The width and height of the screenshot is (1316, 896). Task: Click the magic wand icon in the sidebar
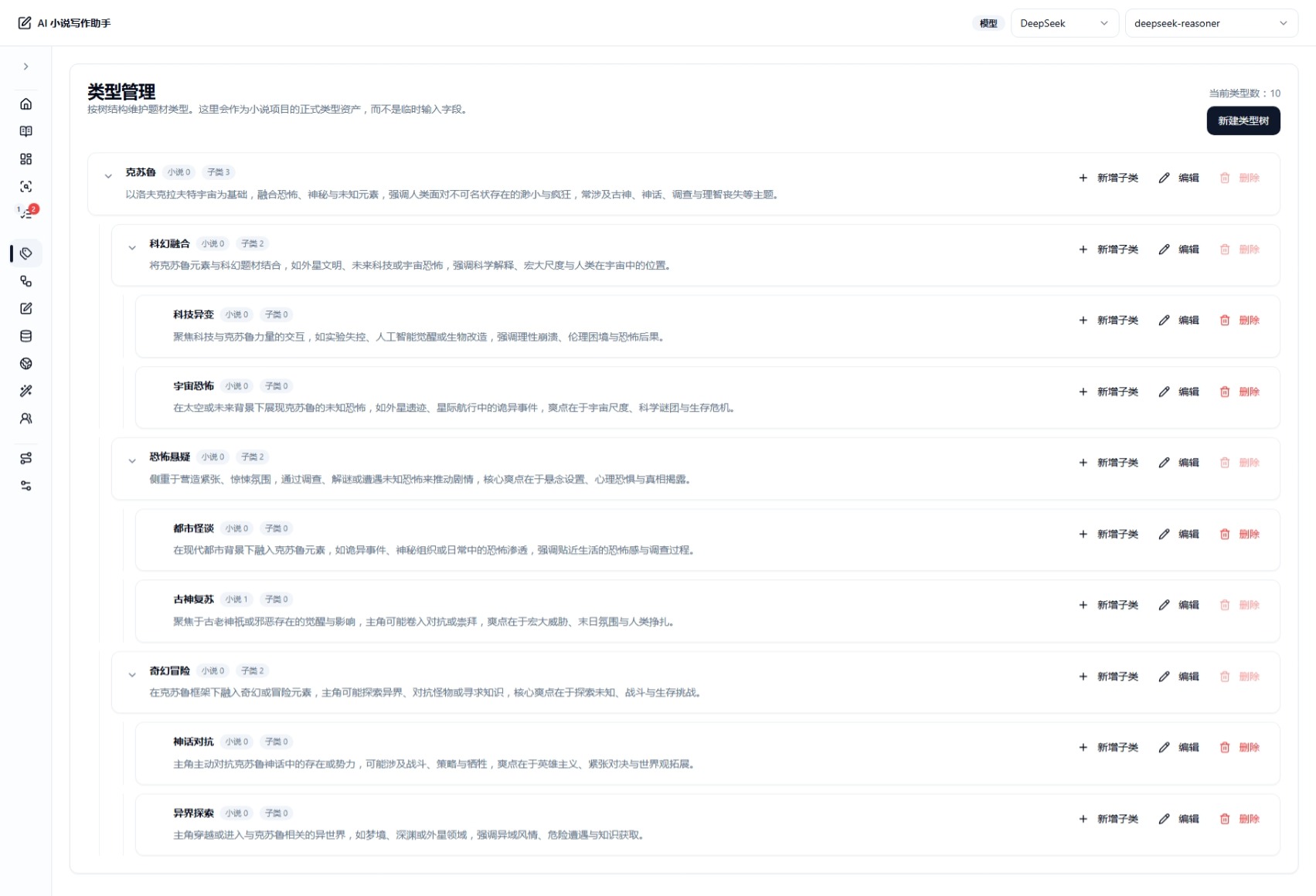coord(26,391)
